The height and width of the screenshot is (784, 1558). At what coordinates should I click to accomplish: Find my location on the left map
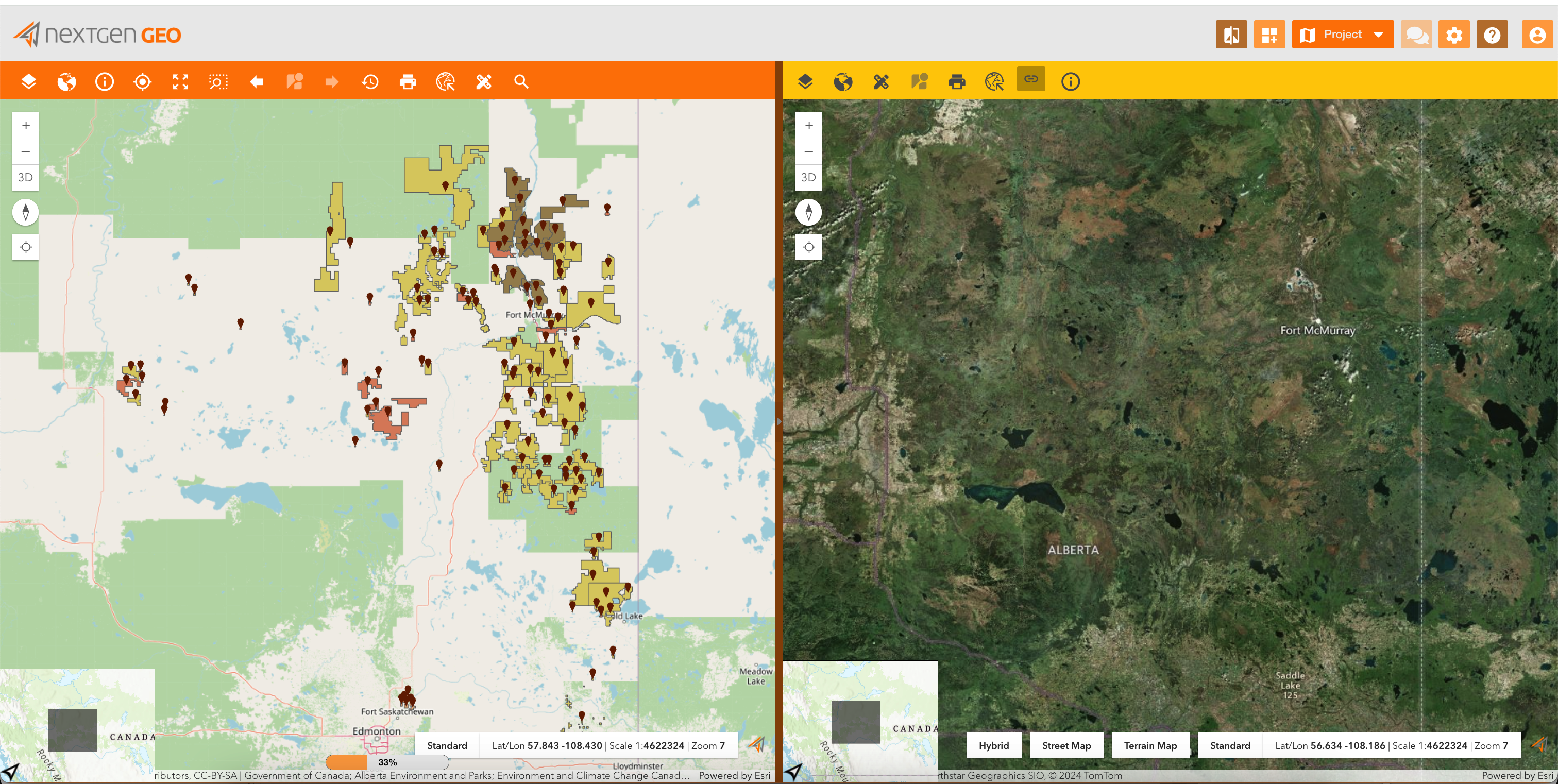click(25, 247)
